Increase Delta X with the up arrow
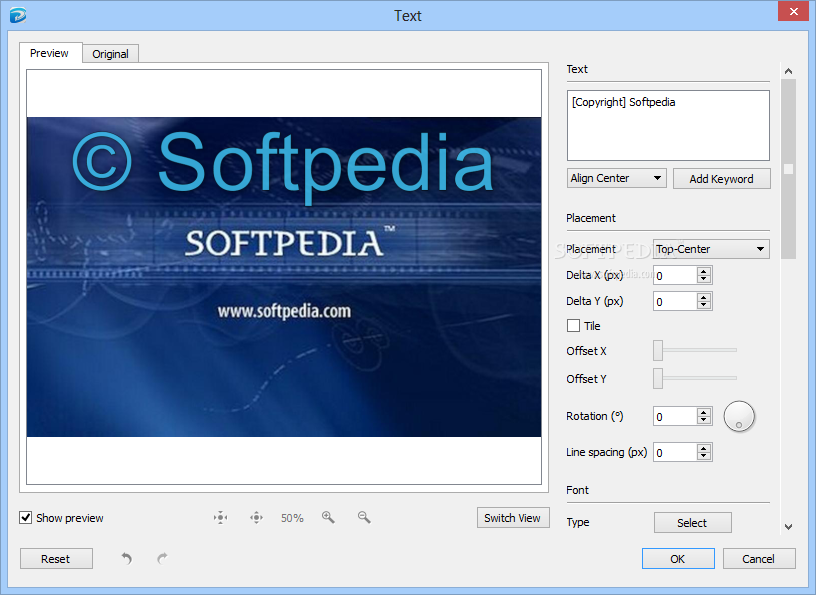The height and width of the screenshot is (595, 816). (704, 271)
